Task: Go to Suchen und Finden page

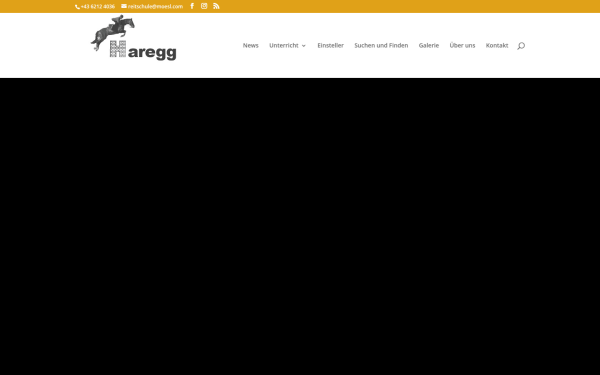Action: pos(381,45)
